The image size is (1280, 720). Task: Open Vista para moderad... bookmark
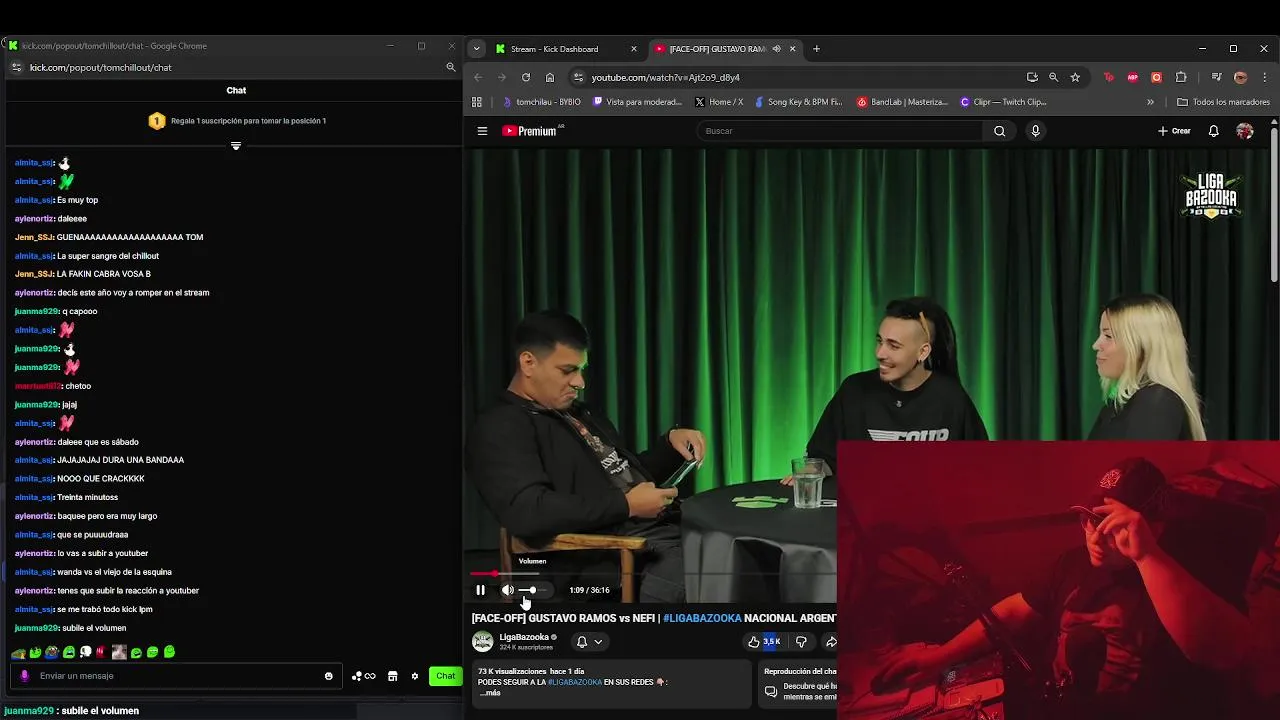[637, 102]
